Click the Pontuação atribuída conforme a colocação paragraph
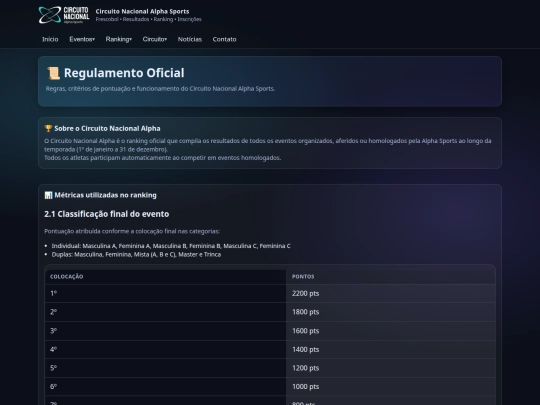The image size is (540, 405). 132,231
